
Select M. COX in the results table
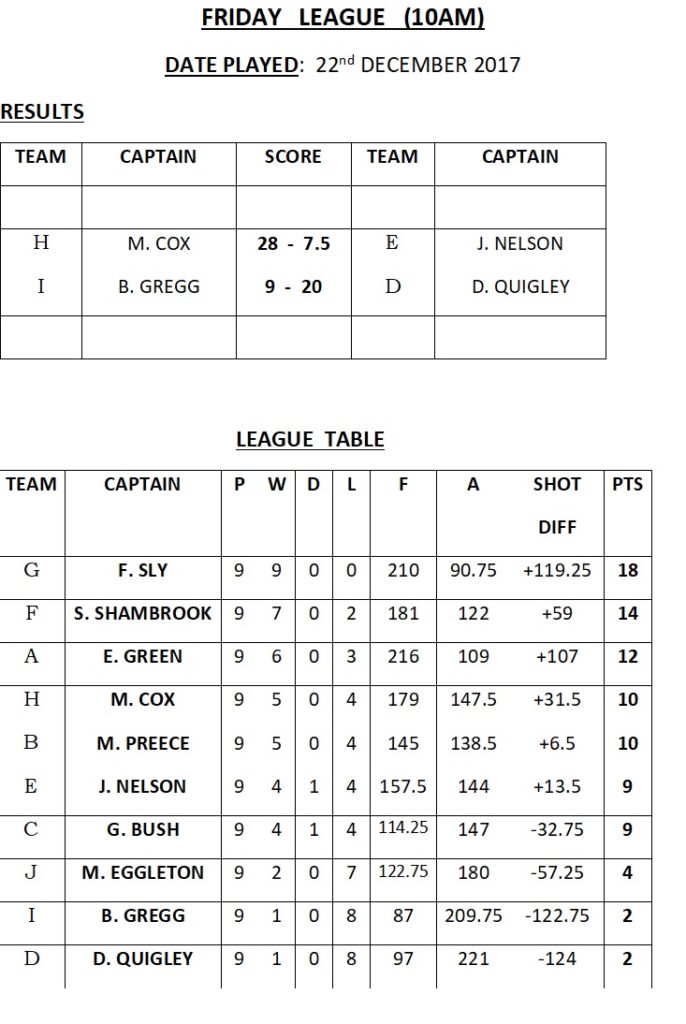pos(159,244)
